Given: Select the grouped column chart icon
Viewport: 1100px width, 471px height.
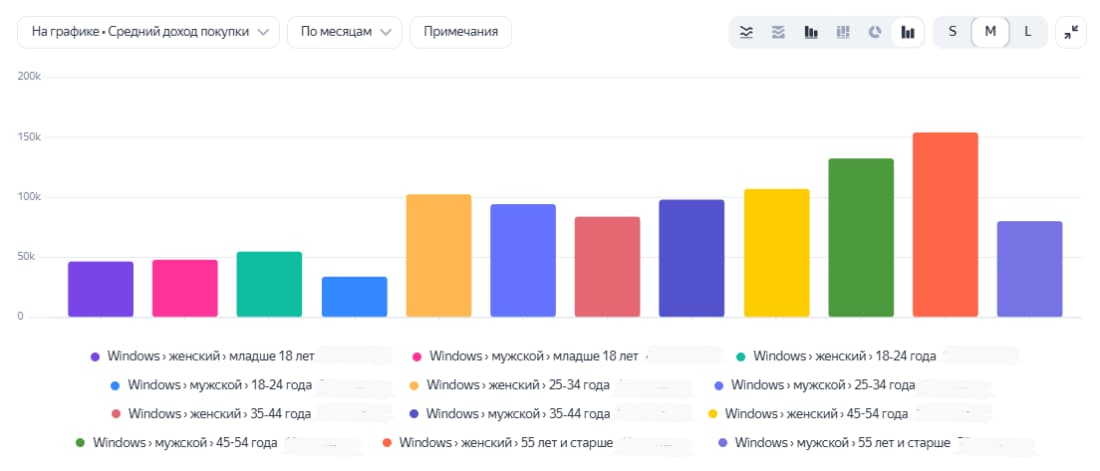Looking at the screenshot, I should pyautogui.click(x=811, y=32).
